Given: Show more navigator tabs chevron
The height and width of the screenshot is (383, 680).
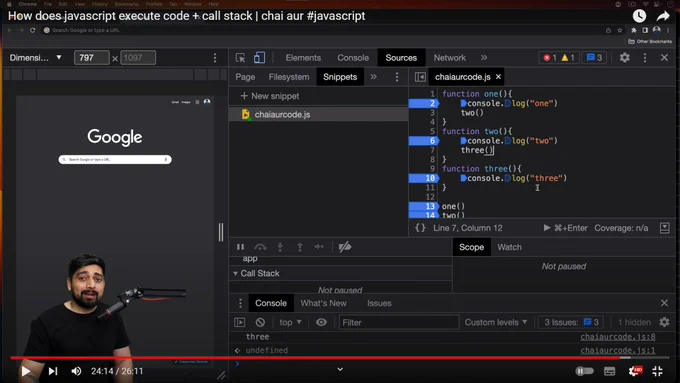Looking at the screenshot, I should (x=373, y=77).
